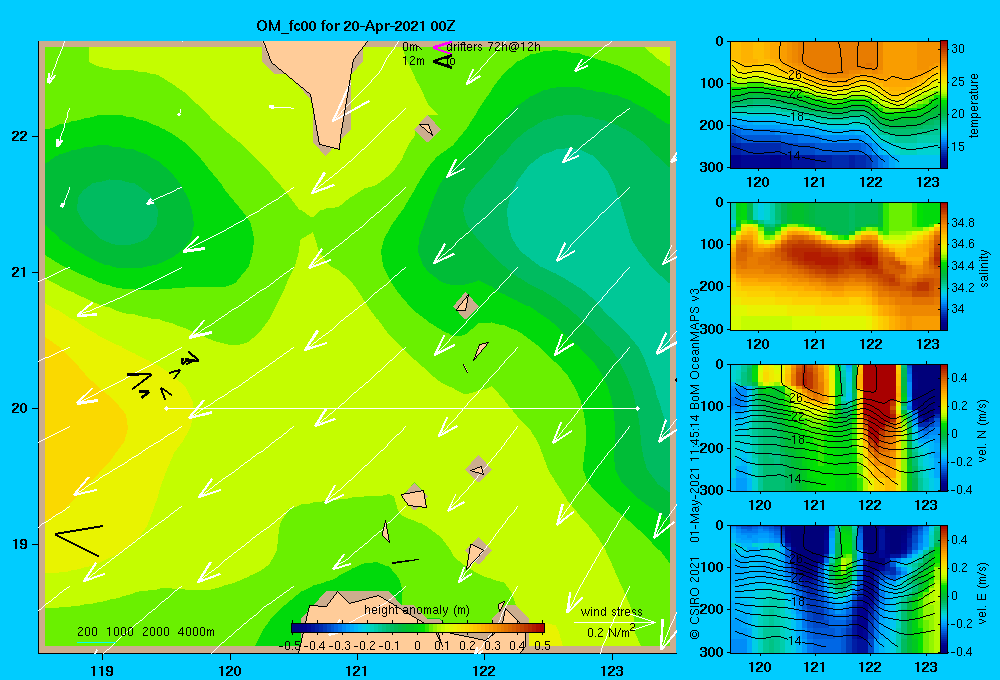Click the map title OM_fc00 for 20-Apr-2021 00Z
This screenshot has height=680, width=1000.
pos(355,26)
